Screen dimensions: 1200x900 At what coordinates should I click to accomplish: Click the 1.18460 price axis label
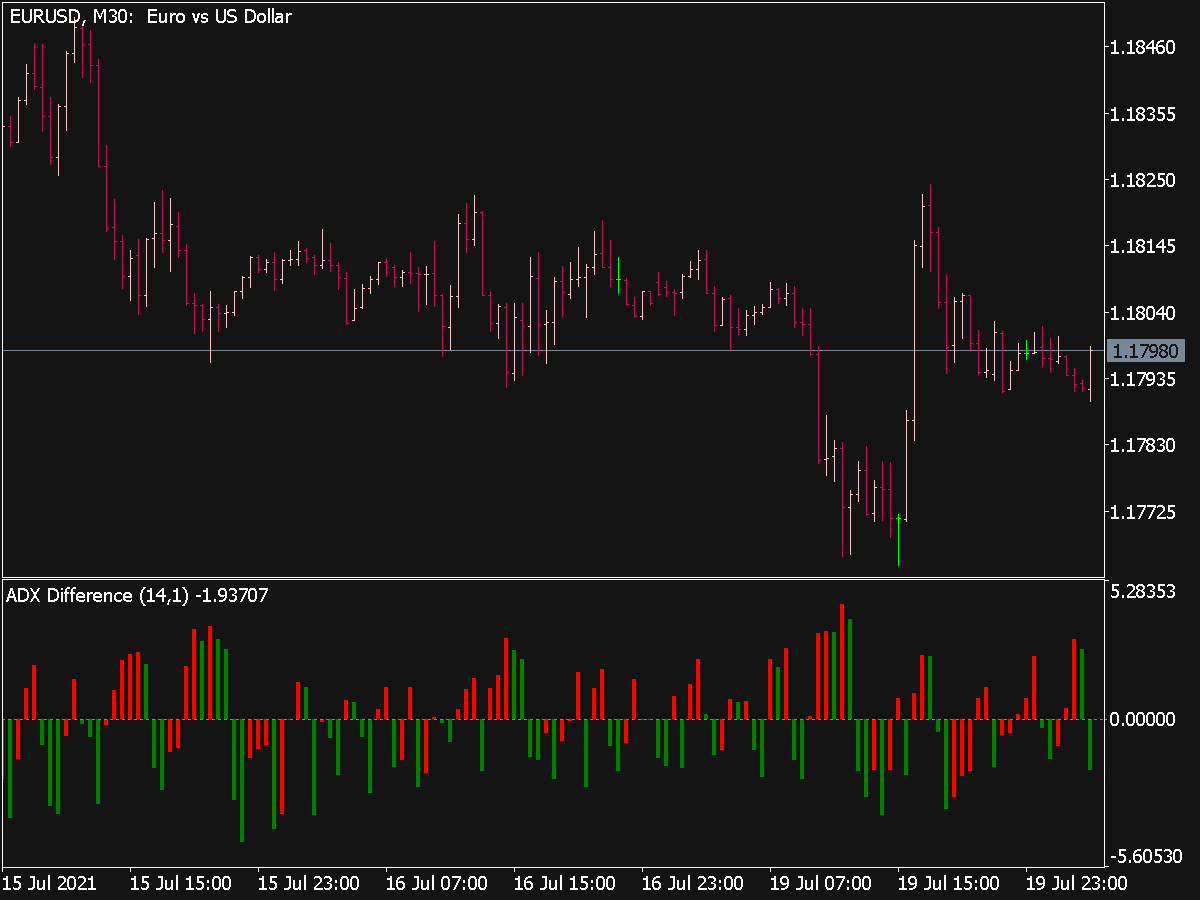1144,47
